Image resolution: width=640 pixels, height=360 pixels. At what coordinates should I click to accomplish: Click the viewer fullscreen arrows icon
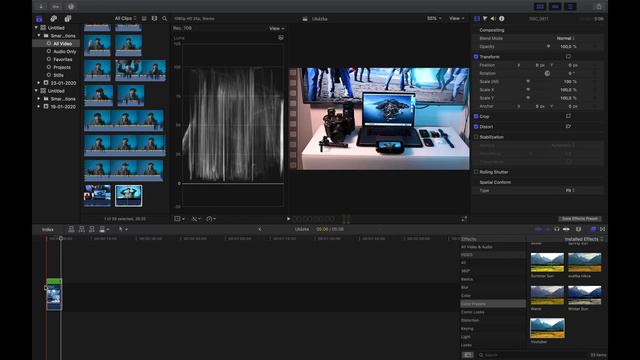click(464, 219)
